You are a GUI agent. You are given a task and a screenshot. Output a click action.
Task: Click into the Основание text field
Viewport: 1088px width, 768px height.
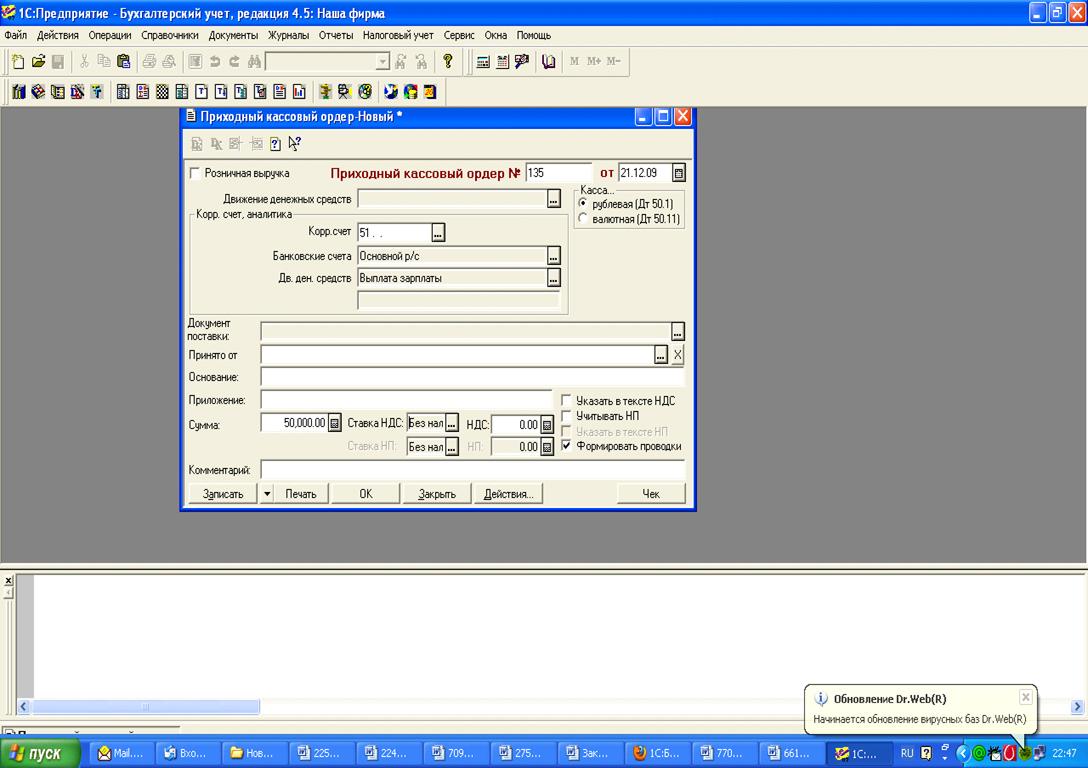[472, 377]
